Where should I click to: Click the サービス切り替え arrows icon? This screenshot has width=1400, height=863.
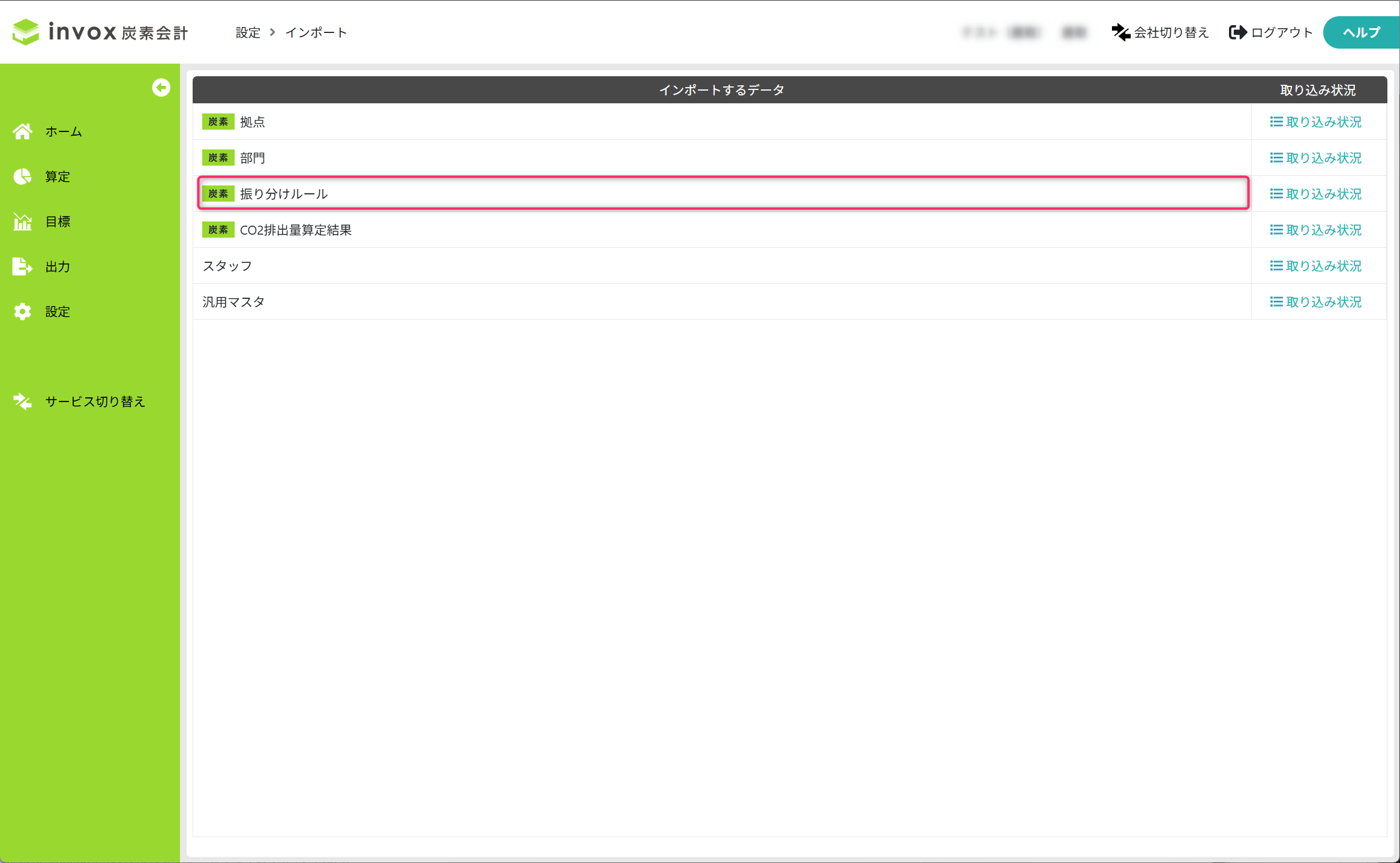coord(23,401)
